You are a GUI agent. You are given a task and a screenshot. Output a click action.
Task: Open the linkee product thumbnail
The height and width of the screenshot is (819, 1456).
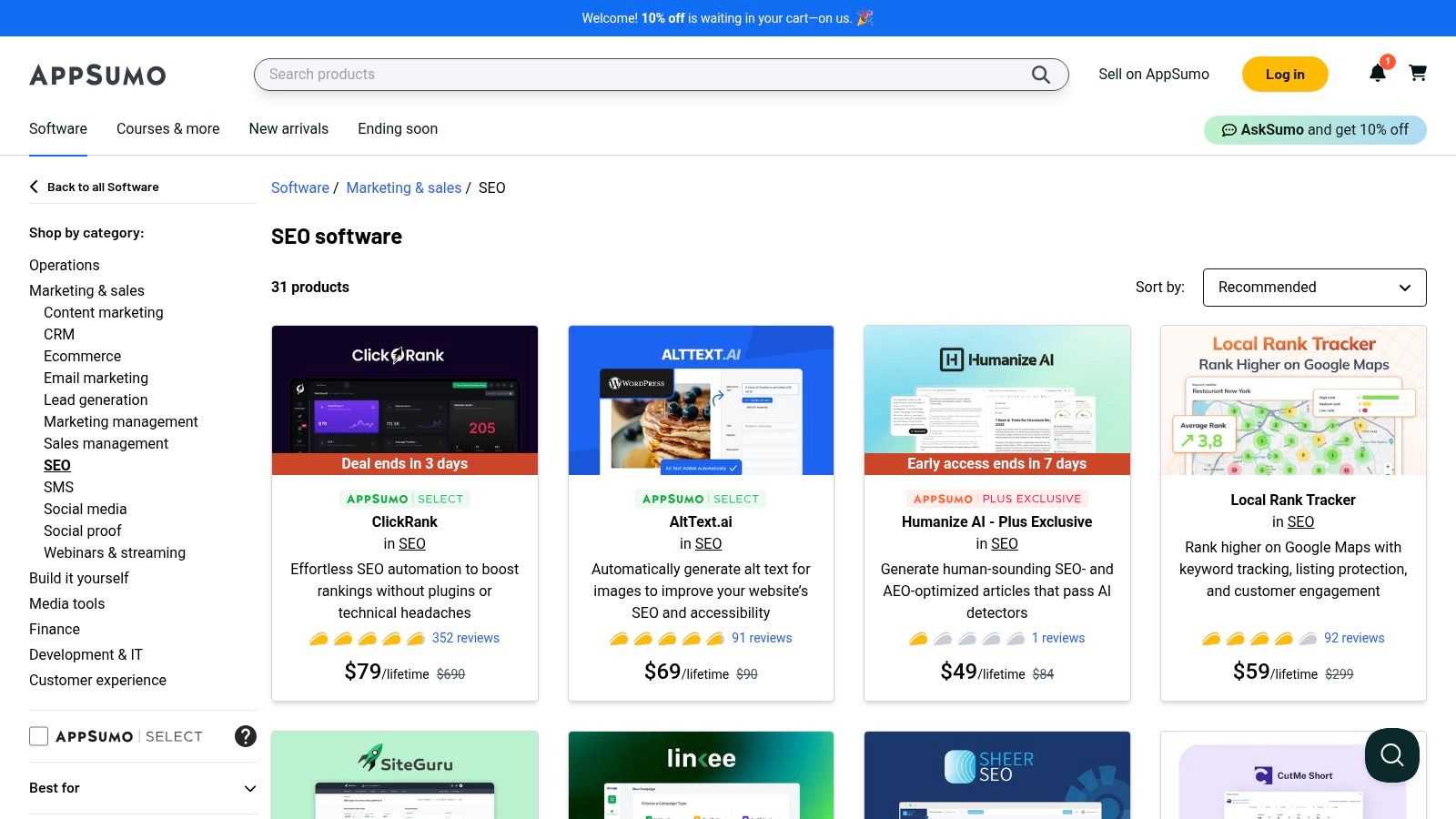701,775
